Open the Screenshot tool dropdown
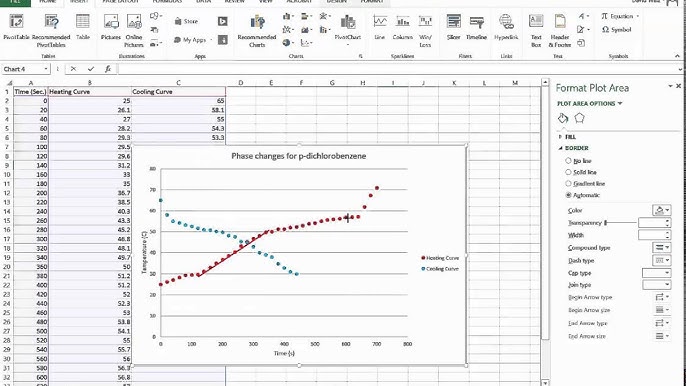The image size is (686, 386). pos(156,43)
